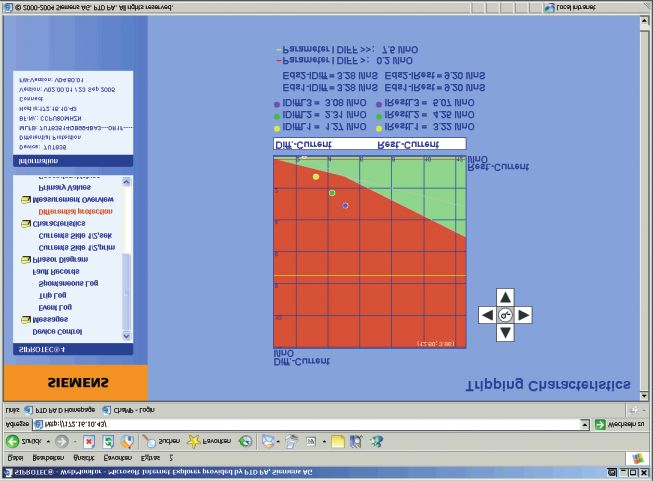
Task: Click the Local intranet status bar zone
Action: 571,7
